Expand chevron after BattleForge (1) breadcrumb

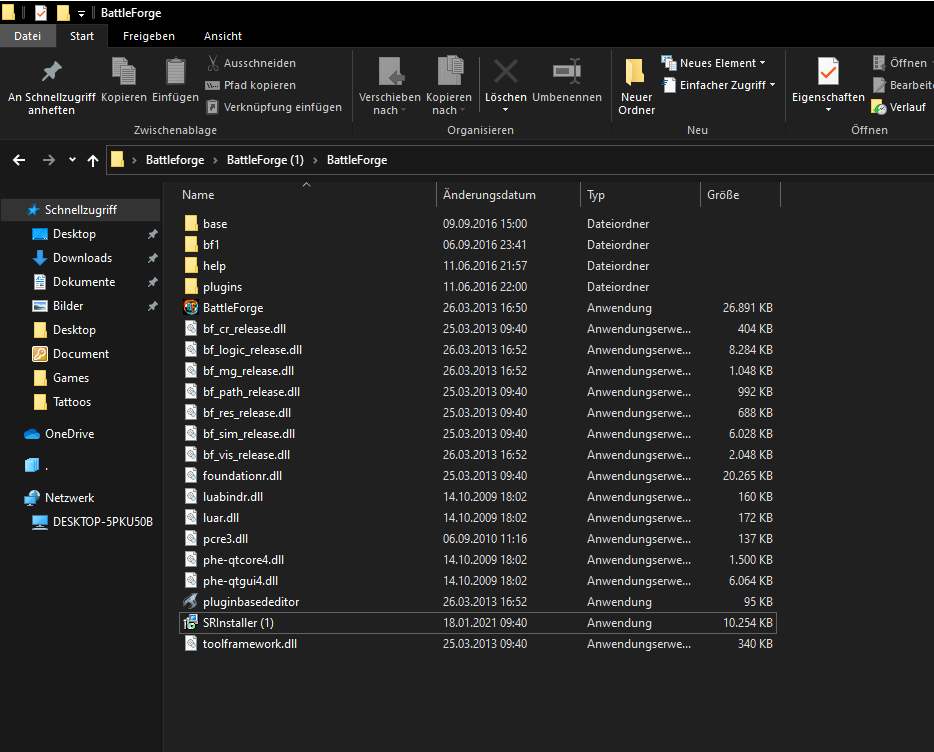pyautogui.click(x=315, y=160)
